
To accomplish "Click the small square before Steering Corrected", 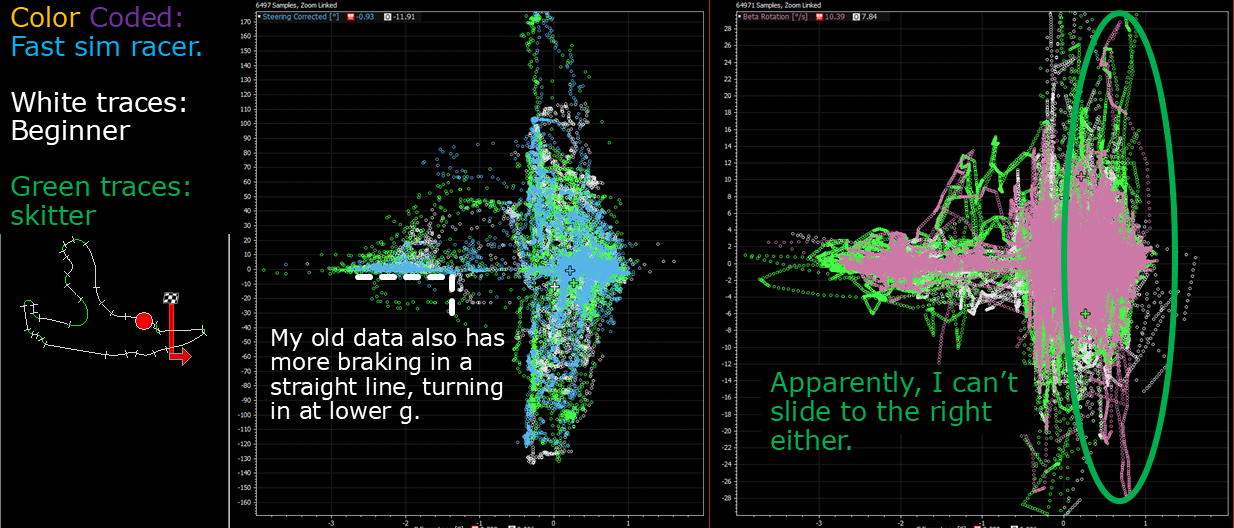I will click(259, 17).
